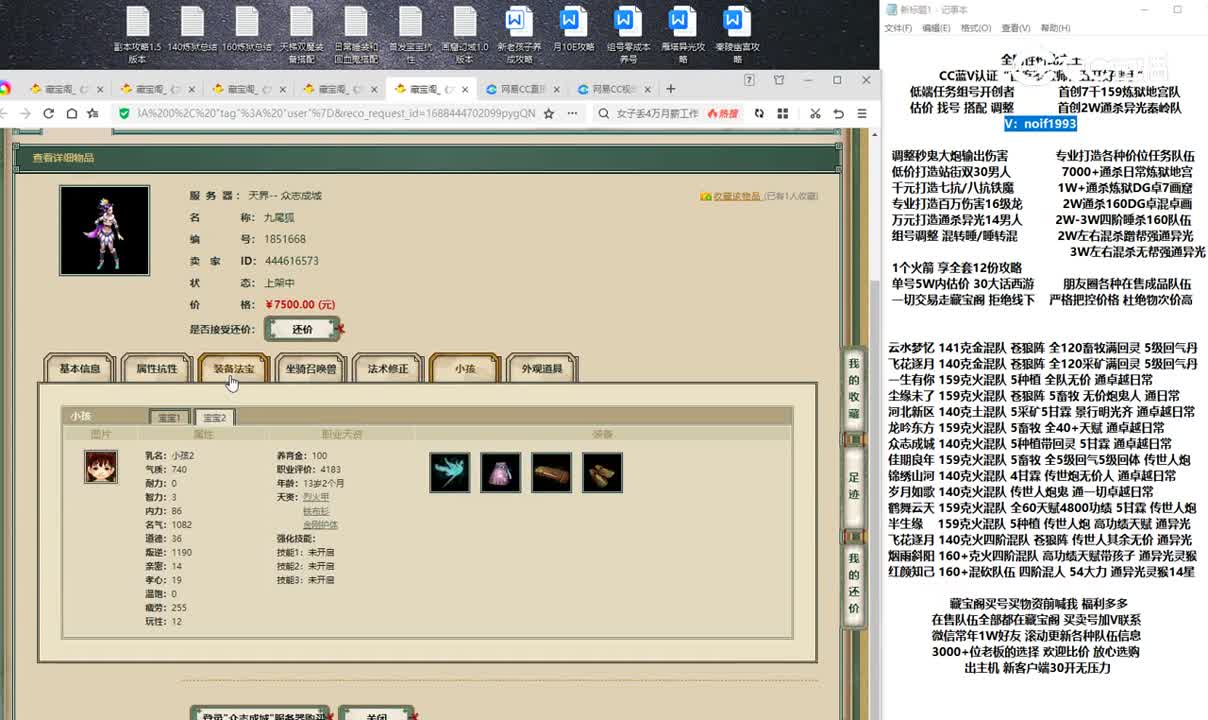Click 烈火甲 talent link
This screenshot has width=1208, height=720.
pyautogui.click(x=315, y=496)
